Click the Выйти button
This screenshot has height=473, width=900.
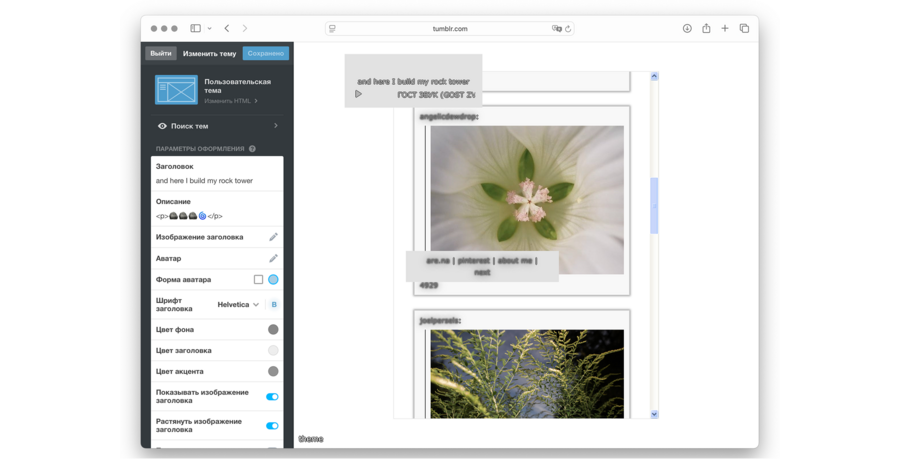(160, 53)
